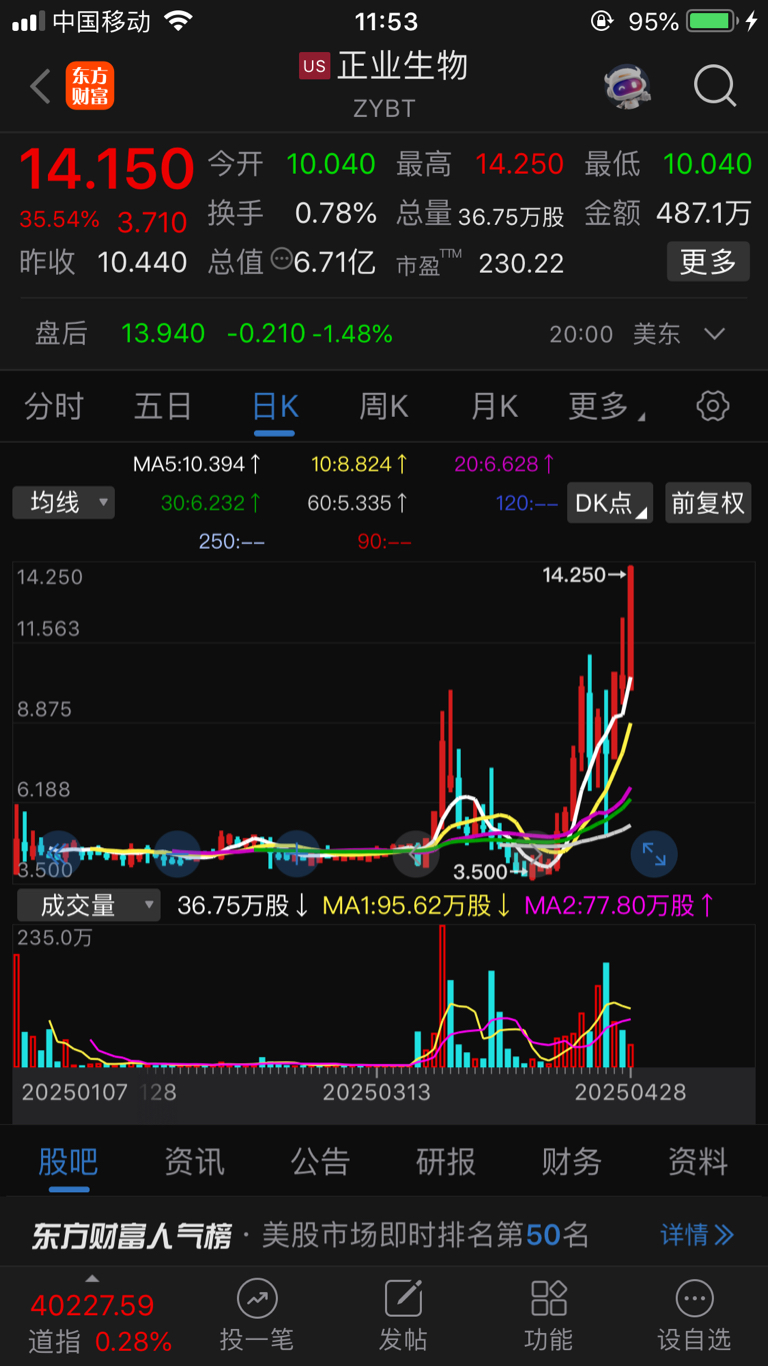The width and height of the screenshot is (768, 1367).
Task: Tap the 市盈 230.22 value
Action: pos(521,263)
